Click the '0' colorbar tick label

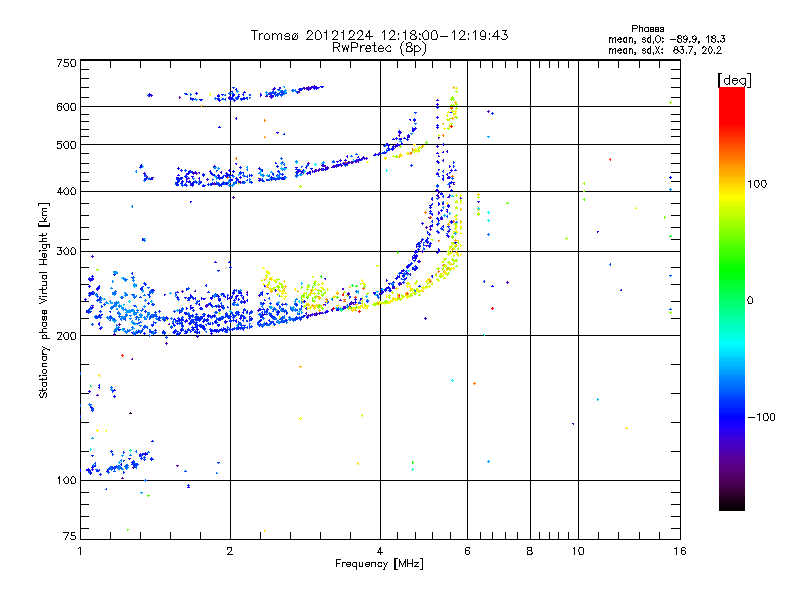point(750,301)
